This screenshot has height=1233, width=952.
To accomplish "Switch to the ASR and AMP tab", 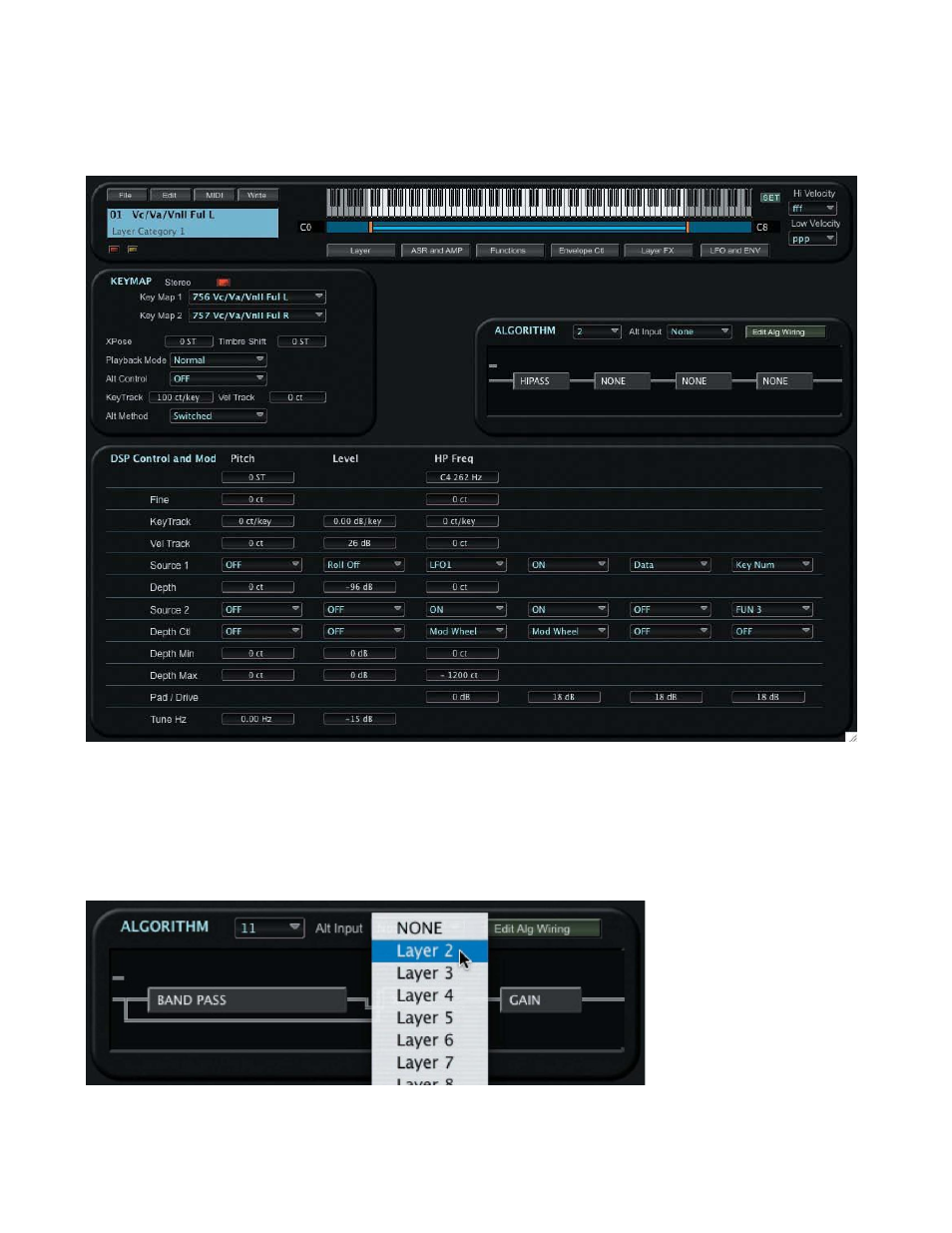I will coord(436,251).
